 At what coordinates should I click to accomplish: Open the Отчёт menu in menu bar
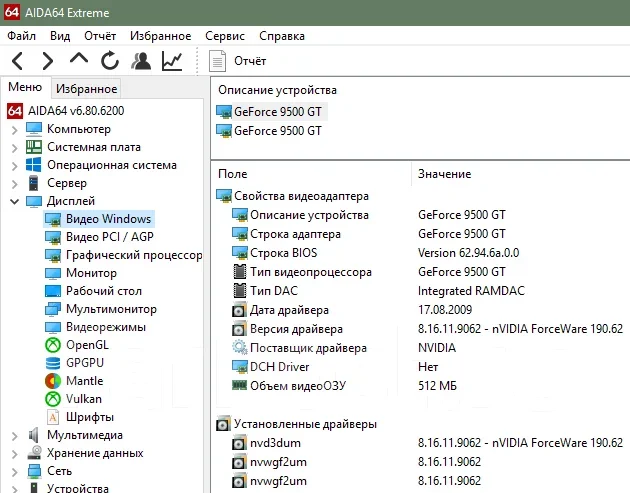coord(100,36)
